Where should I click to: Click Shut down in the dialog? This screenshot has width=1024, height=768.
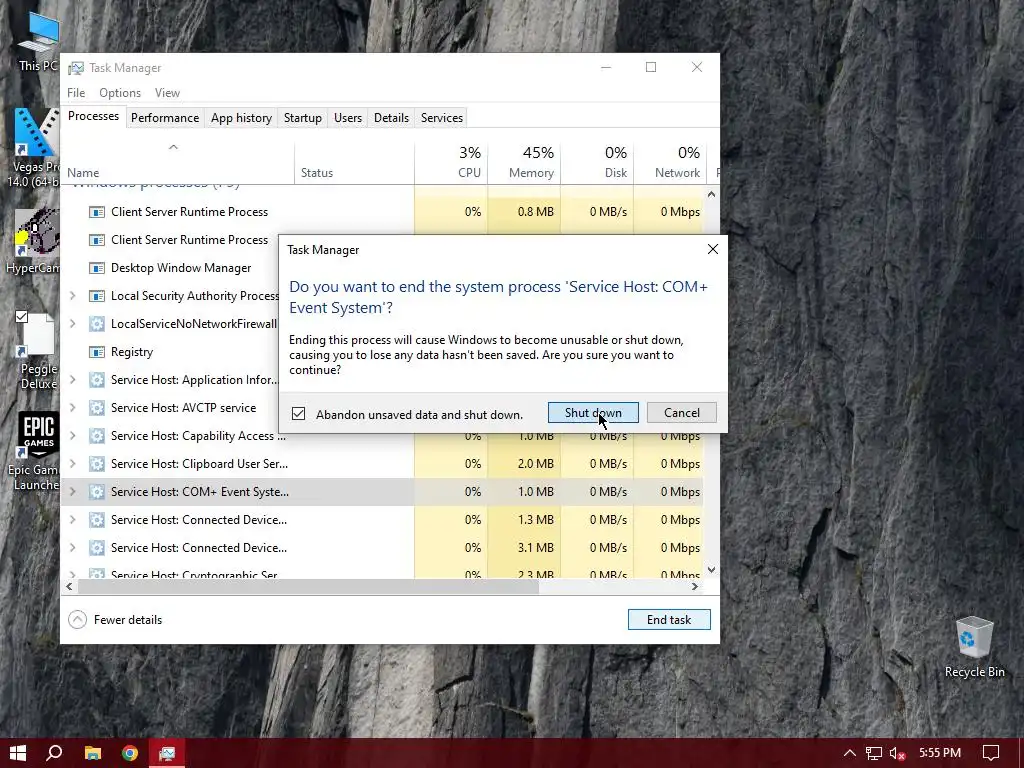point(593,413)
